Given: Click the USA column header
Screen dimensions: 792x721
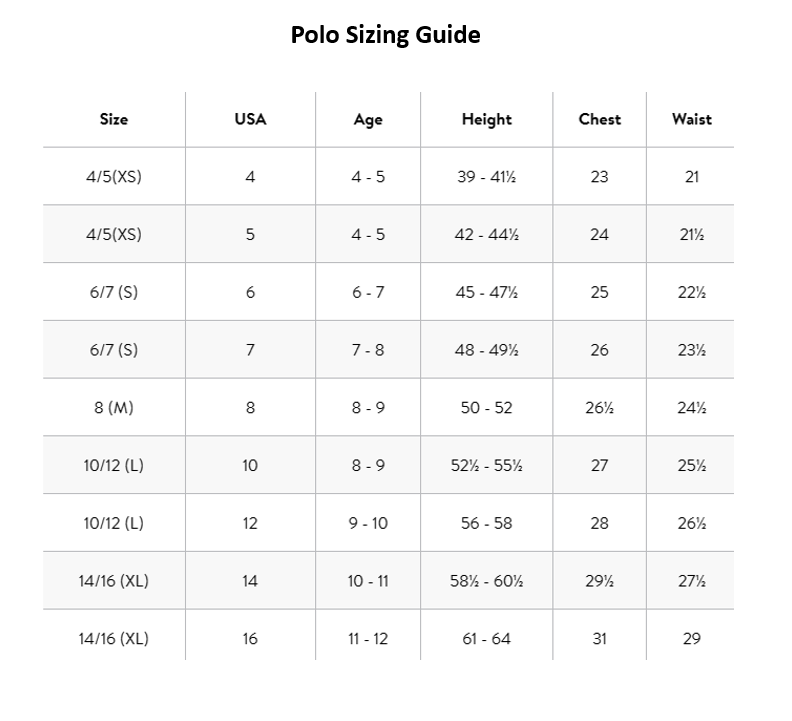Looking at the screenshot, I should click(x=250, y=119).
